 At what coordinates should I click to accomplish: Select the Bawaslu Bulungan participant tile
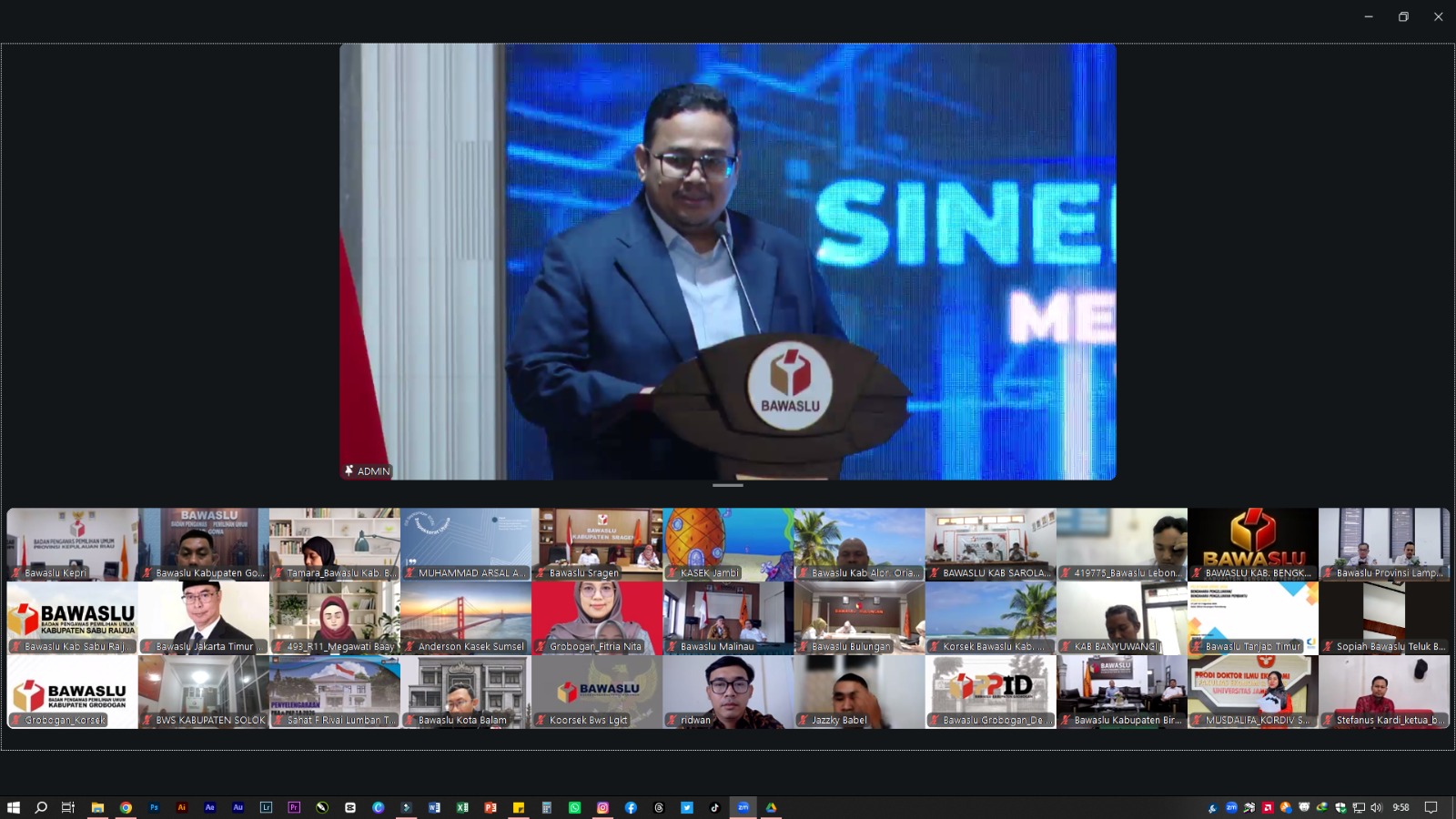pos(859,618)
